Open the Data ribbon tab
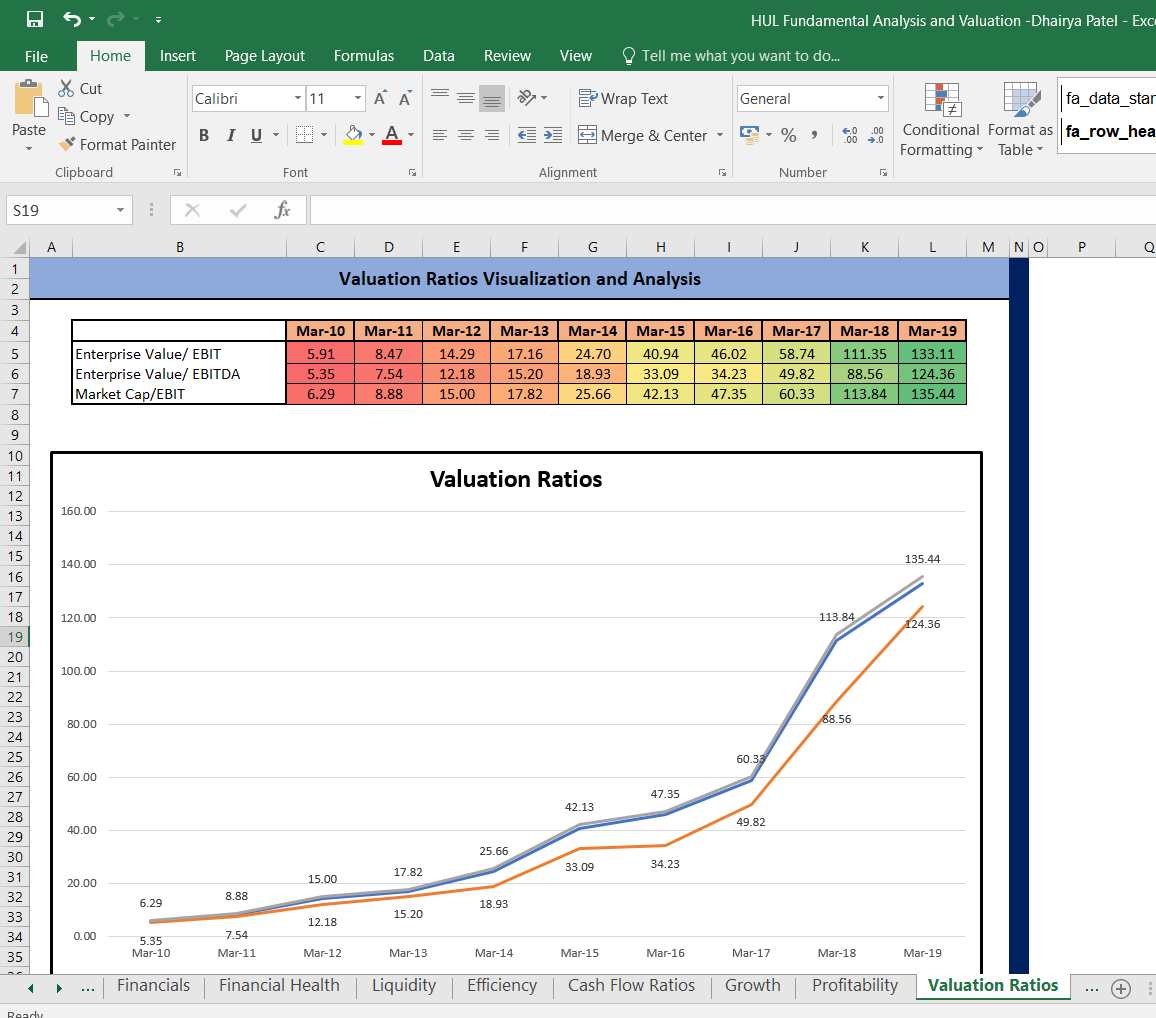 click(439, 56)
